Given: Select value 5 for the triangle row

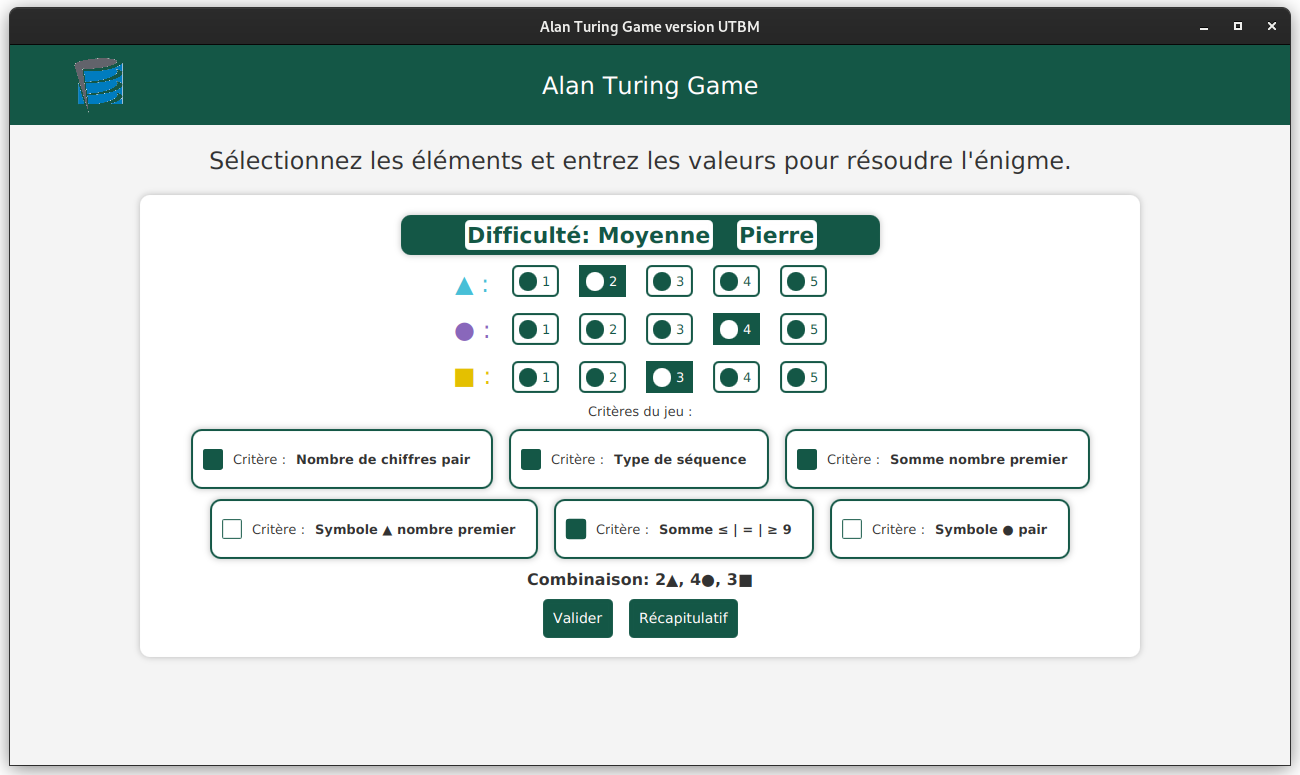Looking at the screenshot, I should coord(803,282).
